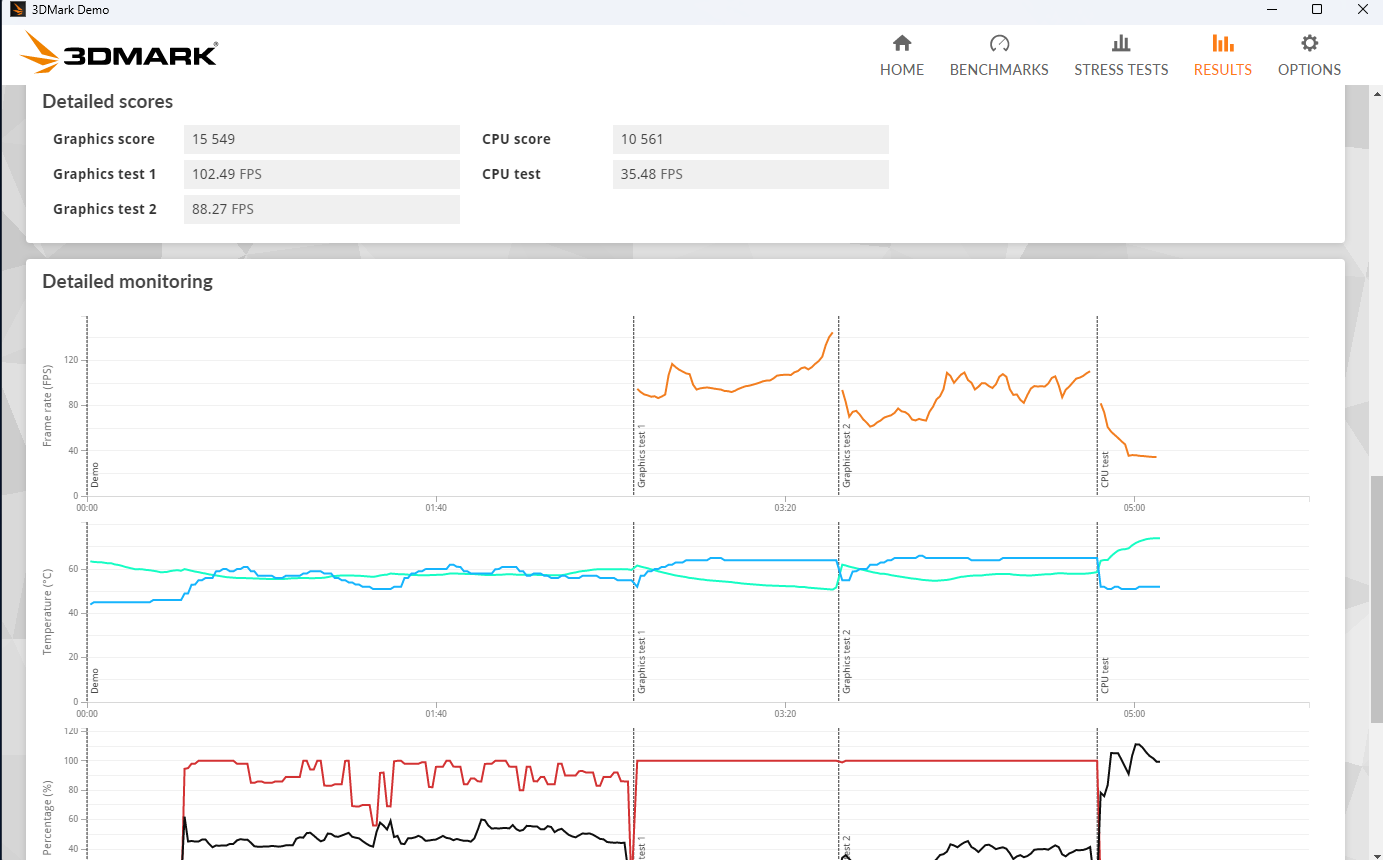Click the Graphics test 1 marker on frame rate chart
This screenshot has height=860, width=1383.
[x=642, y=456]
